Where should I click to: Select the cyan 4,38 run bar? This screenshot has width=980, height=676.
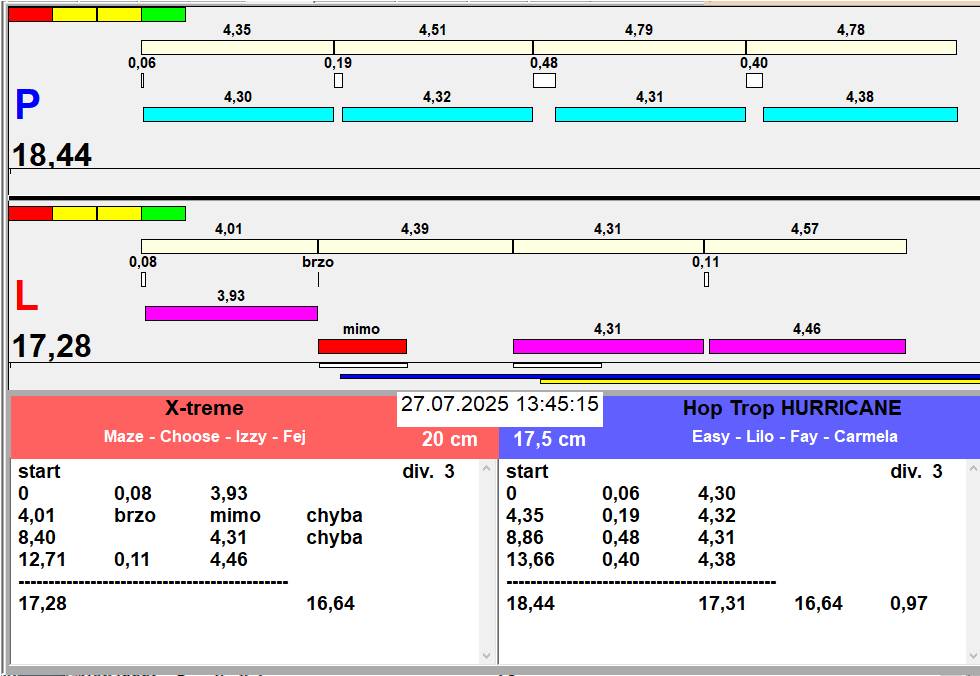point(860,114)
